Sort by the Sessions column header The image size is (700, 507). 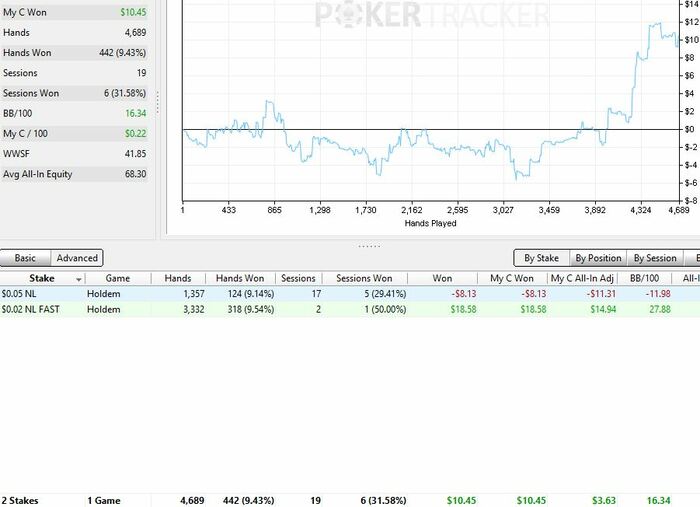[298, 278]
